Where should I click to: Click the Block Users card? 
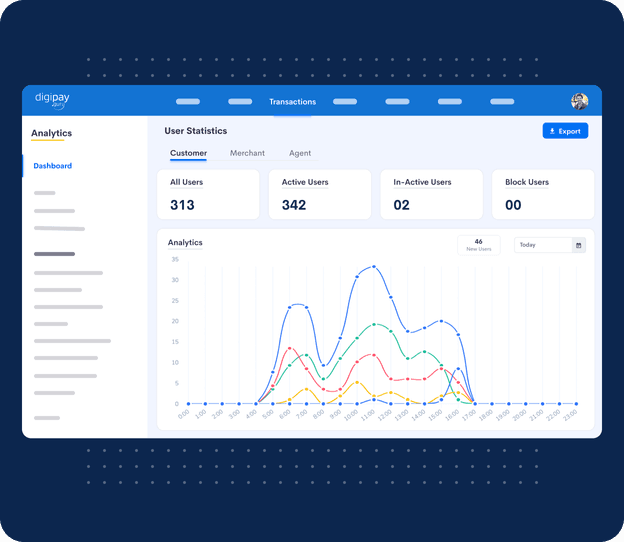pos(543,194)
